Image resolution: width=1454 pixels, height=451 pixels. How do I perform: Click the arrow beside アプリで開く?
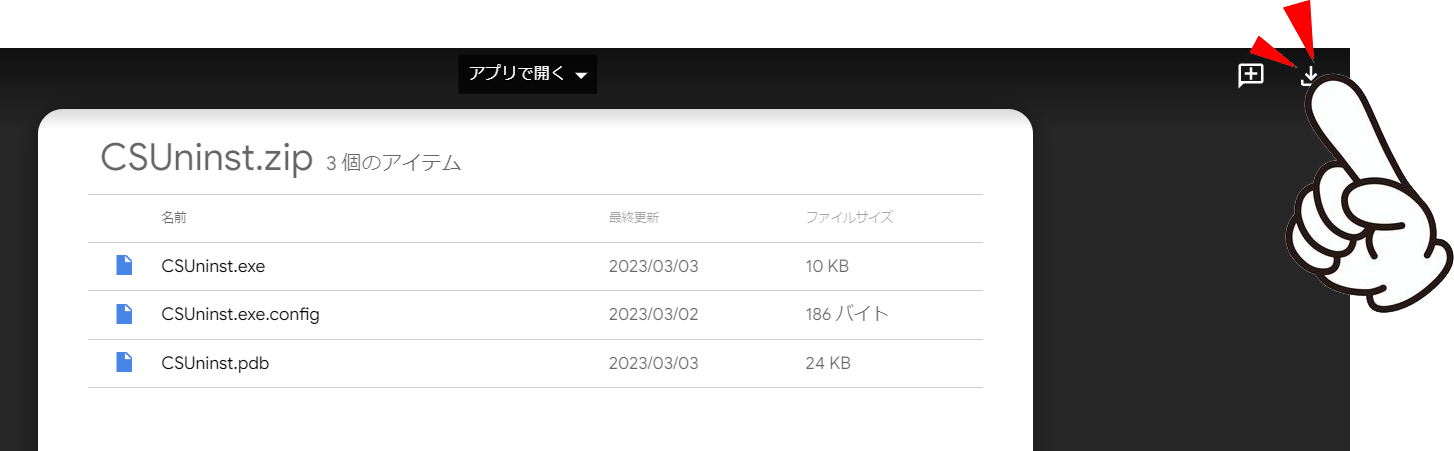click(580, 75)
